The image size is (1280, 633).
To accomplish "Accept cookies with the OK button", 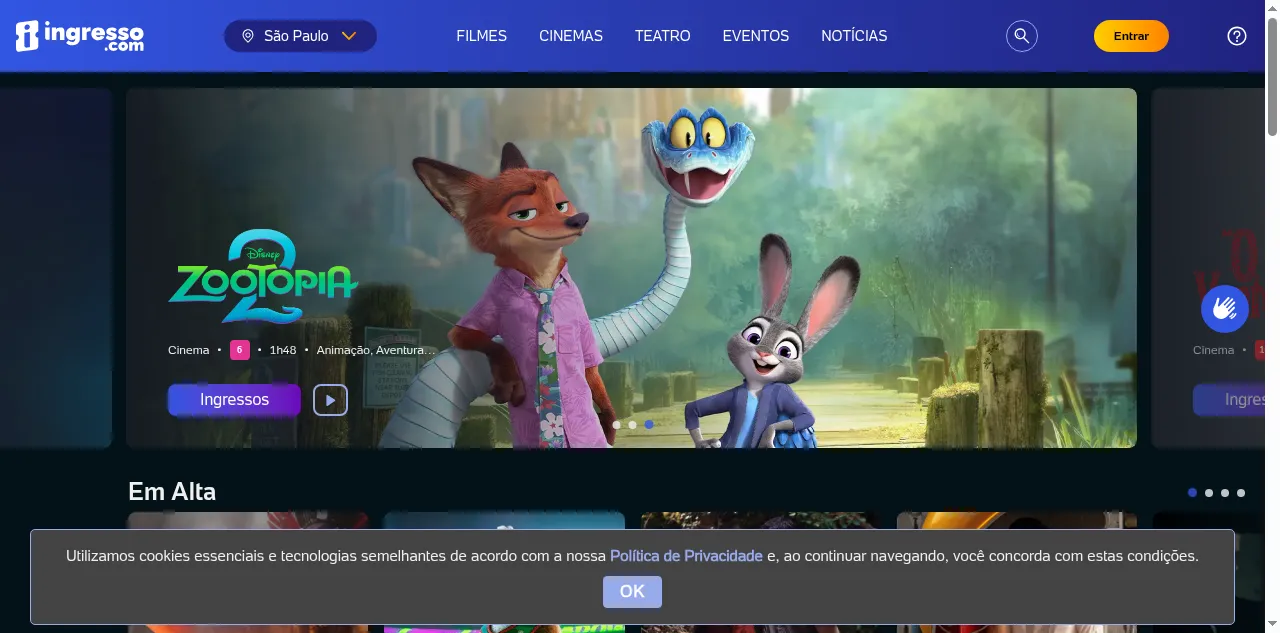I will click(x=632, y=592).
